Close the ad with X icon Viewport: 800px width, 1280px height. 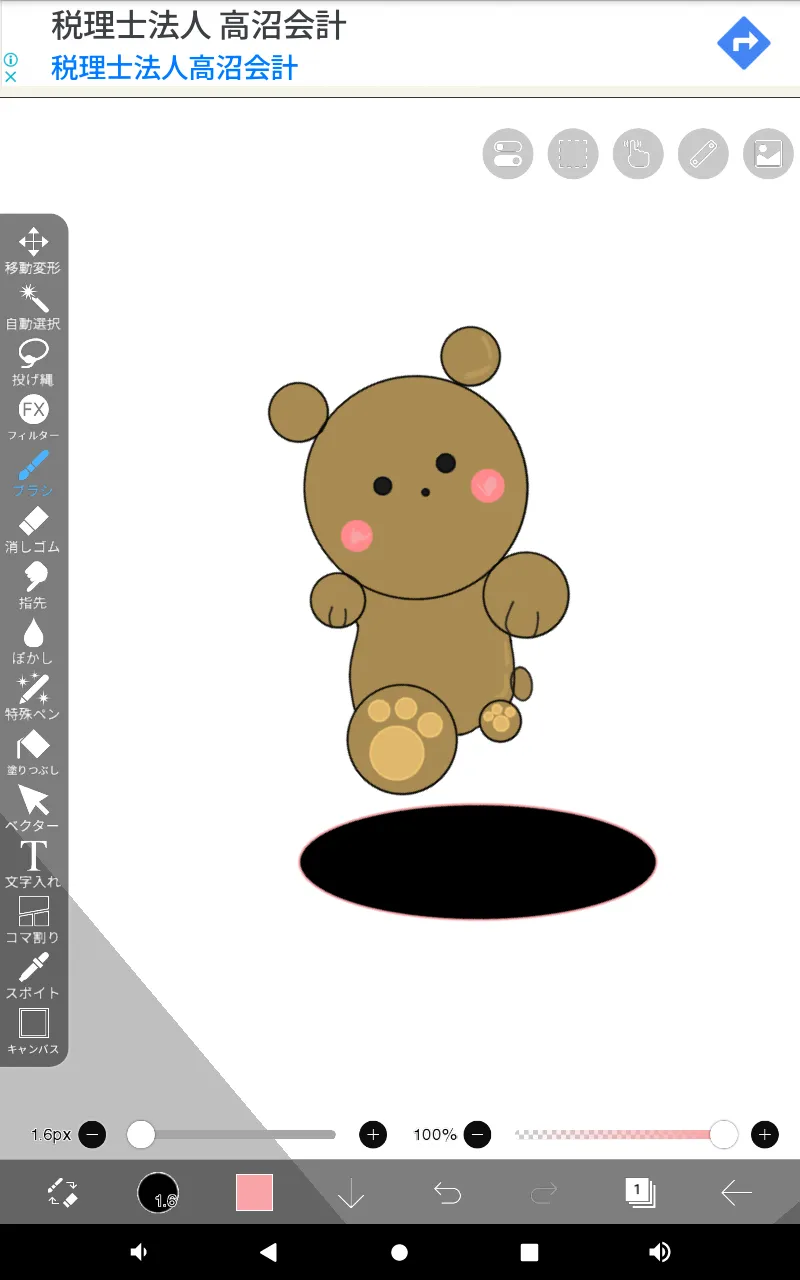[11, 76]
